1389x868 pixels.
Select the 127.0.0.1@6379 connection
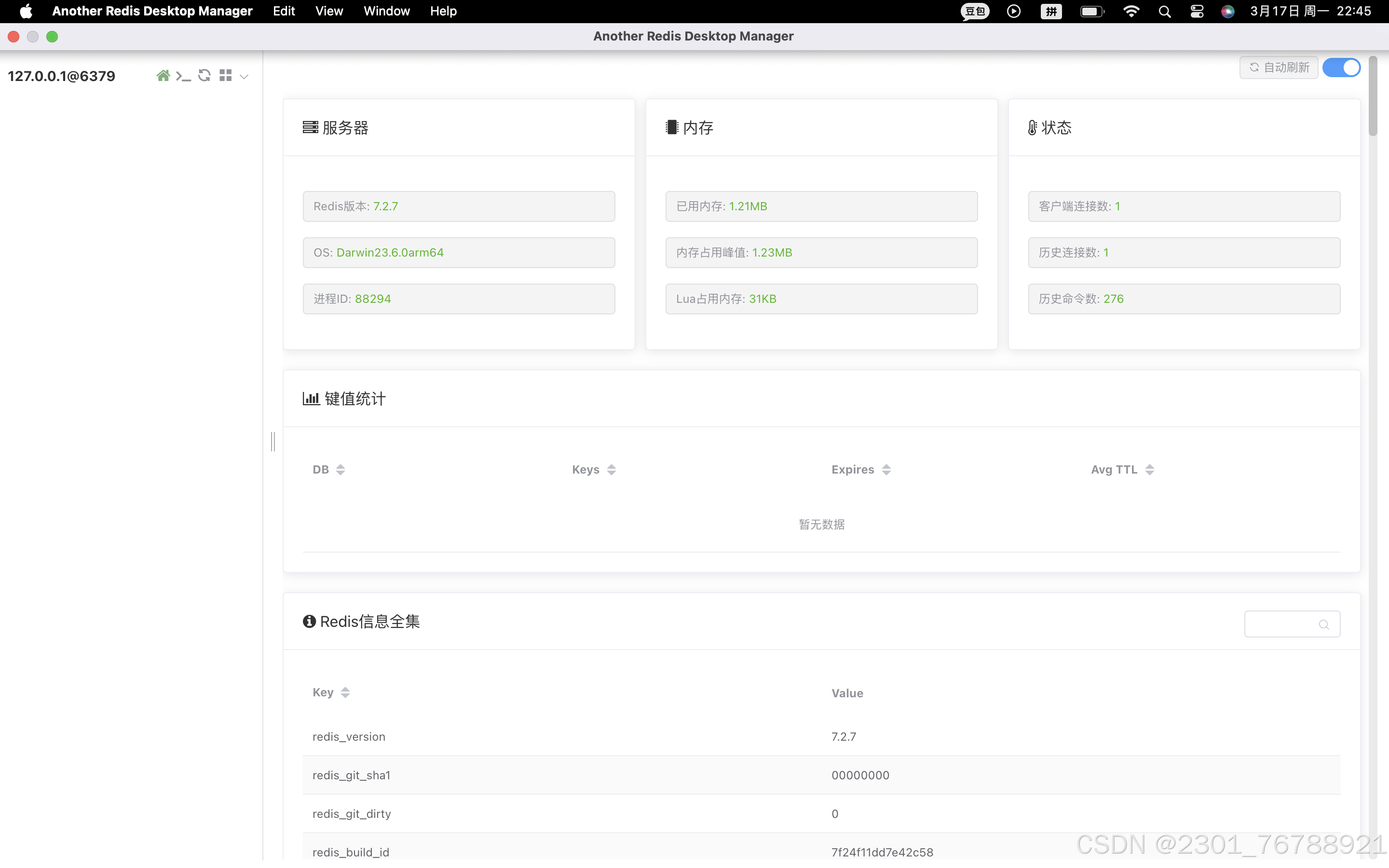tap(61, 76)
